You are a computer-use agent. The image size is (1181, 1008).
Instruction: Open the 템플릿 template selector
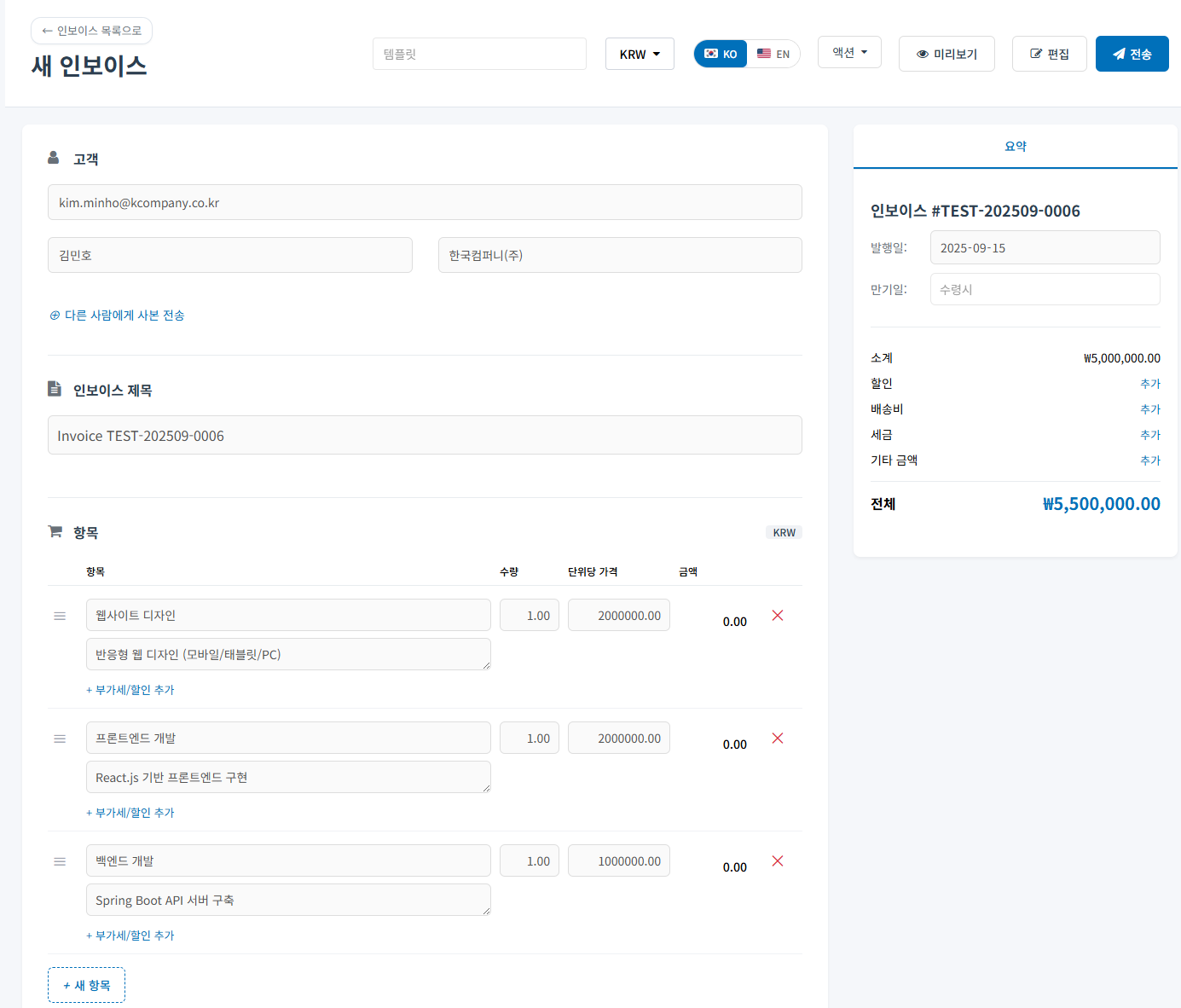[479, 54]
